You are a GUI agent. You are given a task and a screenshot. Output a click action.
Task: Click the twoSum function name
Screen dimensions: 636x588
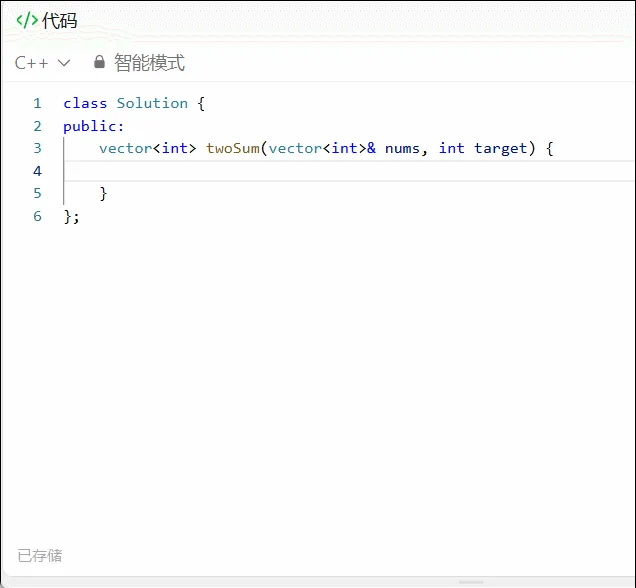click(233, 148)
